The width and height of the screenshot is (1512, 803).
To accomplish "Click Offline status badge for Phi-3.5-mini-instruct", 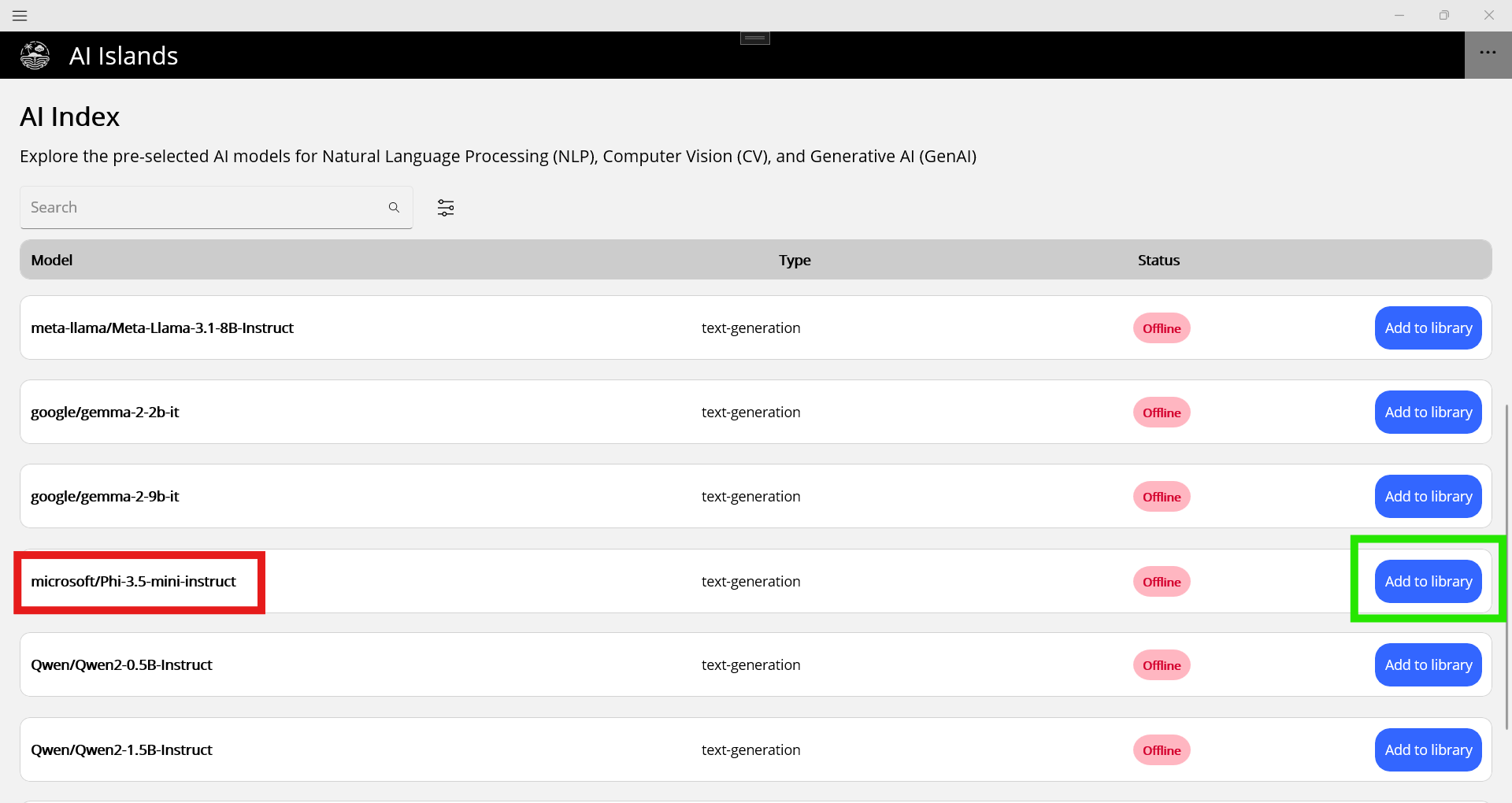I will [1162, 582].
